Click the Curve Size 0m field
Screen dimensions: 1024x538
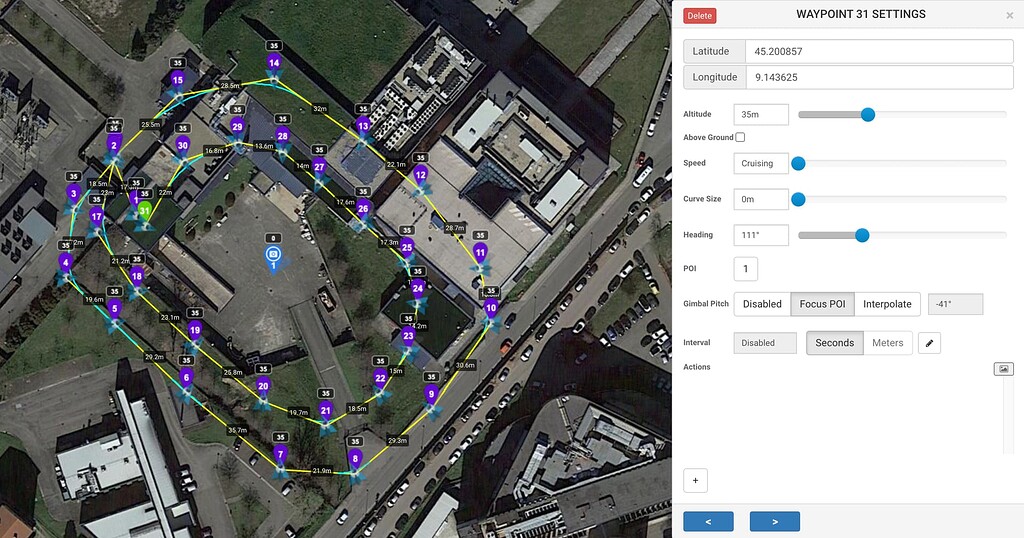click(x=761, y=199)
